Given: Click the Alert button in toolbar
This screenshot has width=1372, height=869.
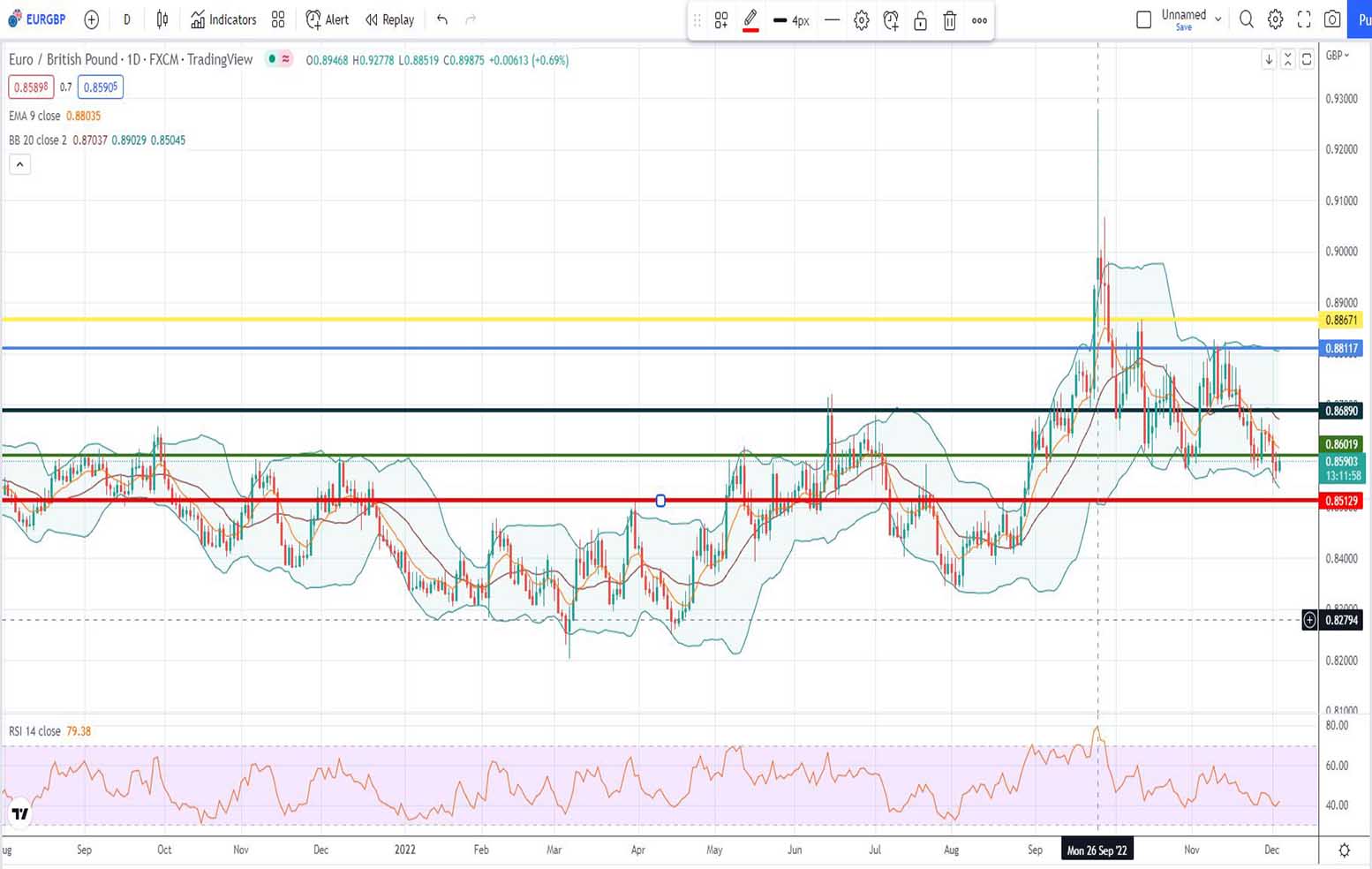Looking at the screenshot, I should [x=327, y=19].
